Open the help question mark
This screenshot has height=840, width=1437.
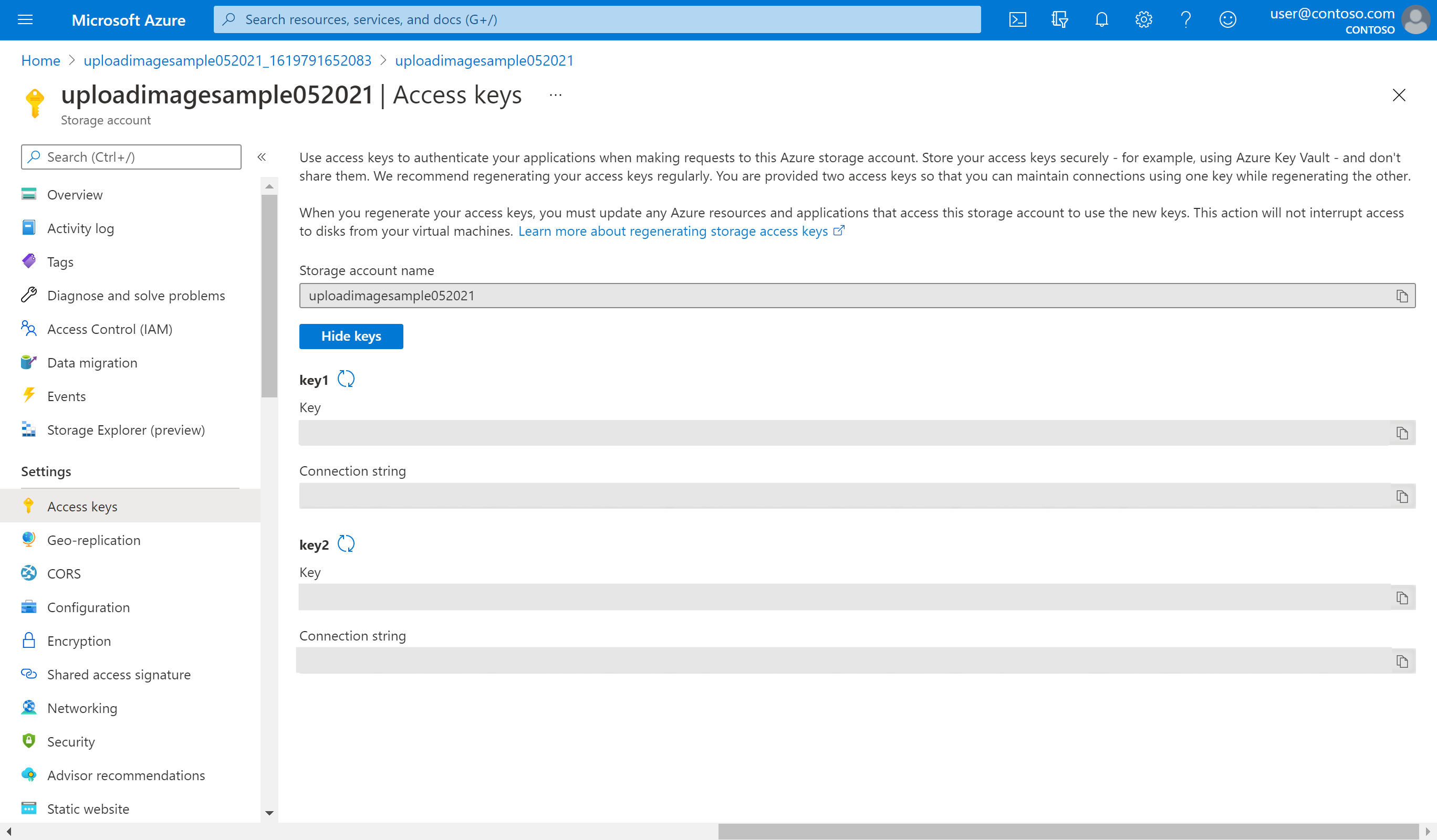(x=1185, y=20)
